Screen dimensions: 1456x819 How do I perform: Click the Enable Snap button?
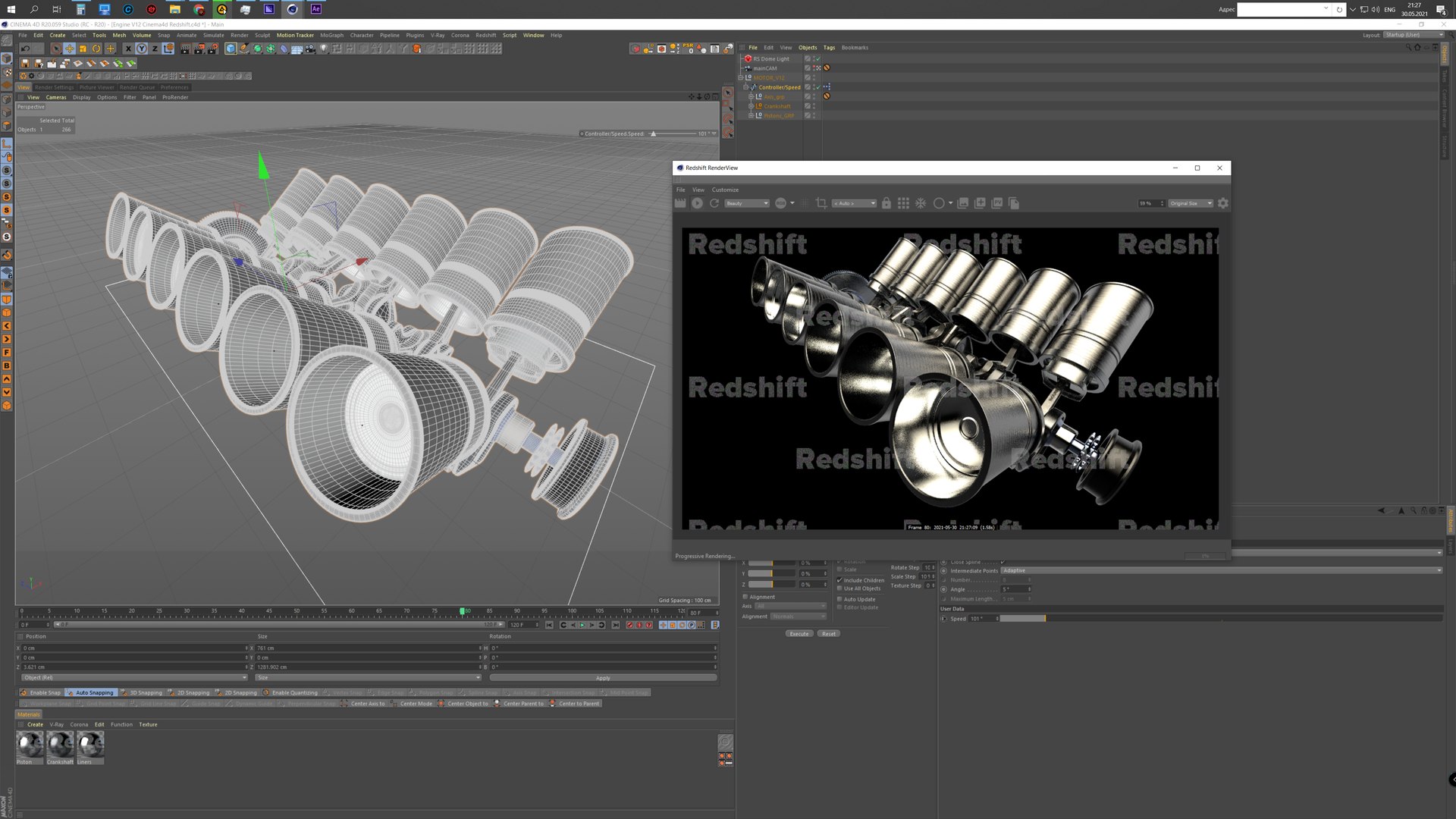[x=40, y=692]
